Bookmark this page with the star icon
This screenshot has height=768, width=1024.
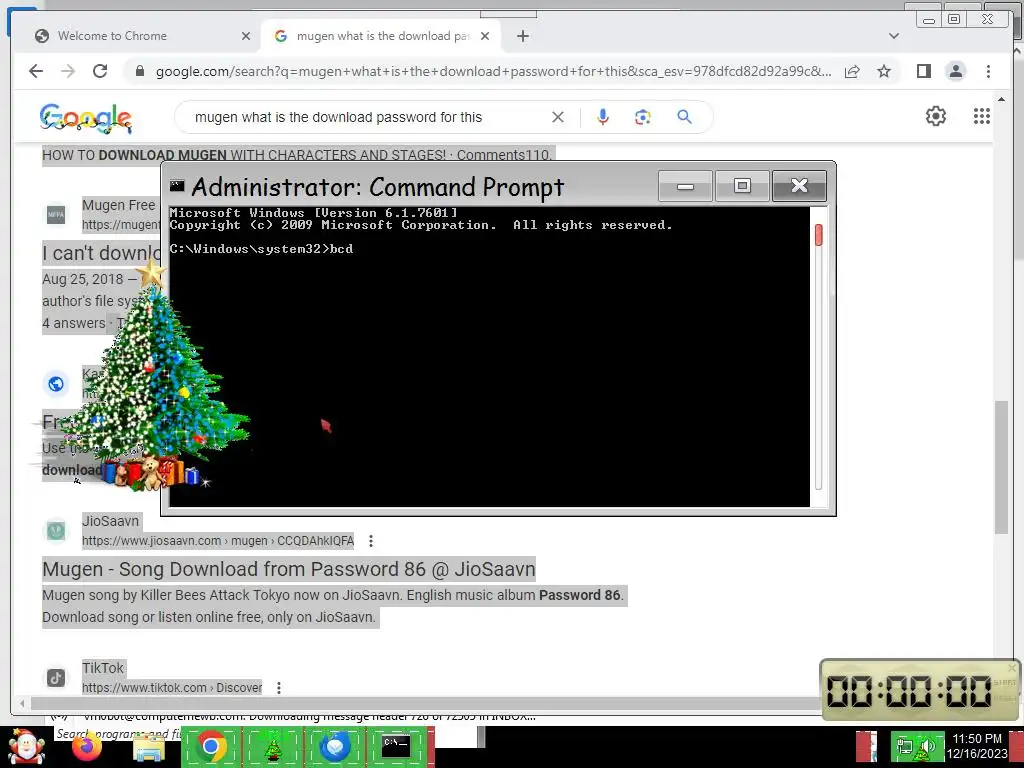(884, 71)
